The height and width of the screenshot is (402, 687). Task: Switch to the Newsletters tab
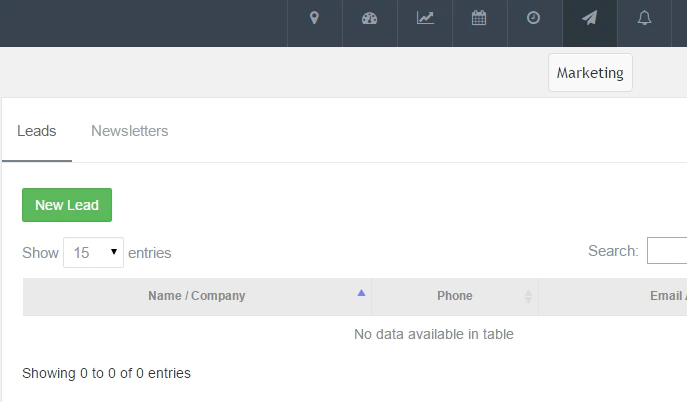[x=130, y=131]
